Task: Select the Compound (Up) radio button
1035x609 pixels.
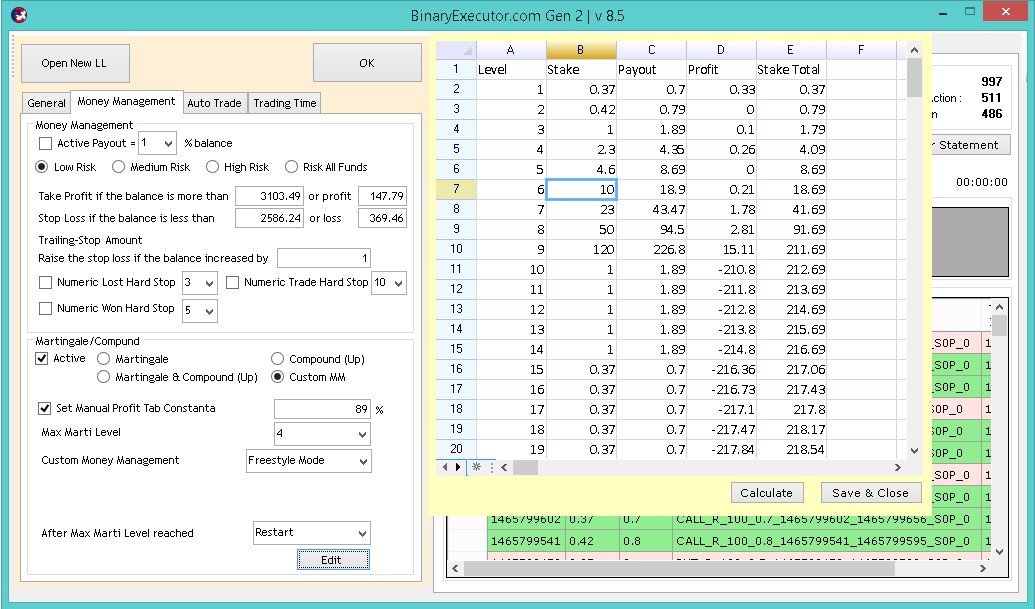Action: coord(277,358)
